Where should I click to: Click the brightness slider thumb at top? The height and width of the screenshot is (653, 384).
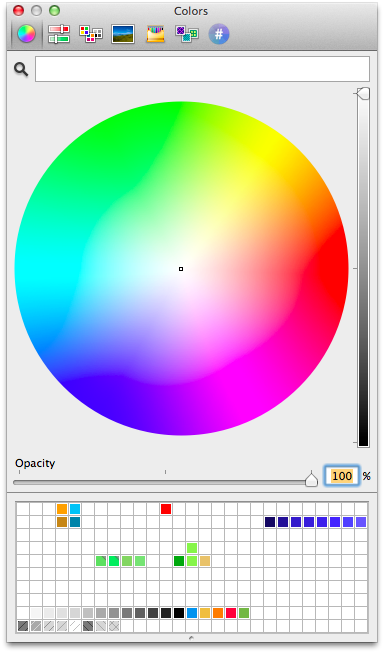[x=363, y=93]
